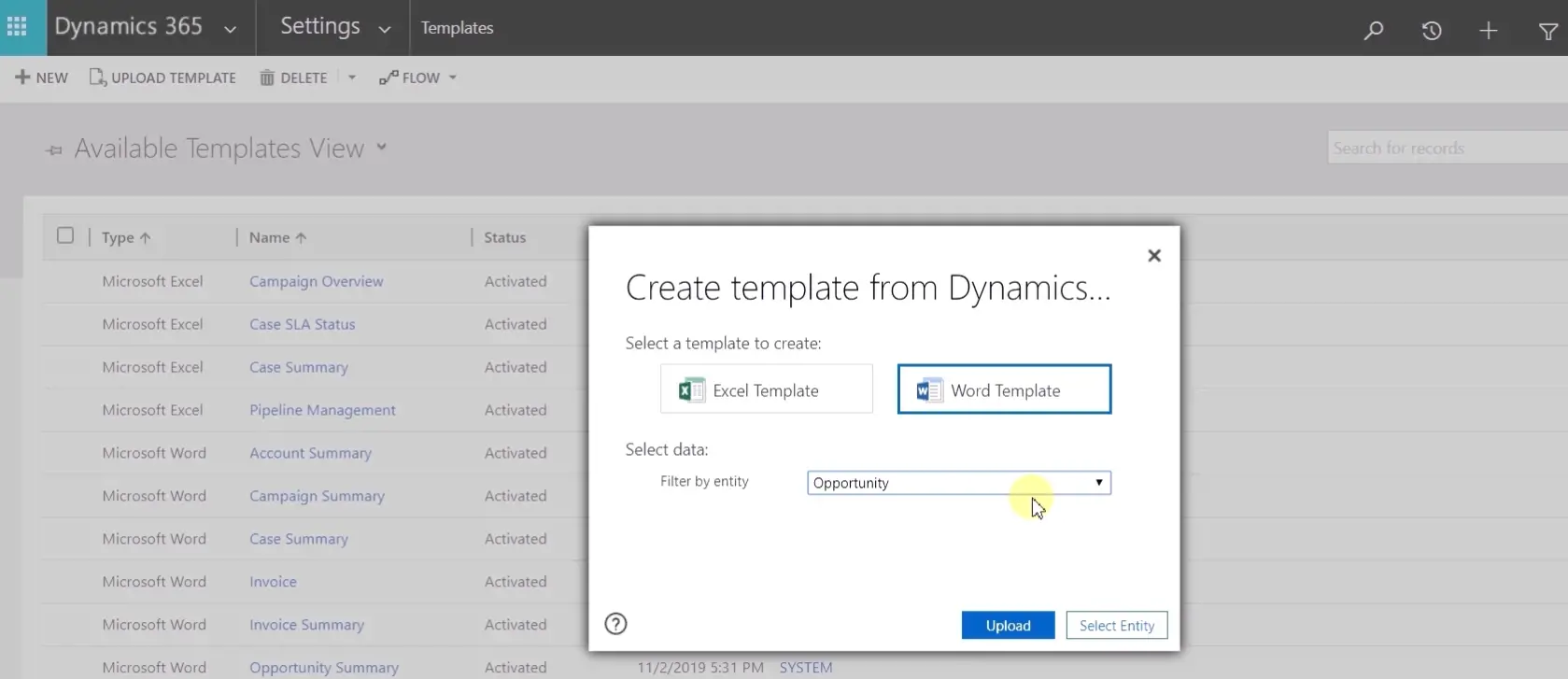Open recent items history icon
Screen dimensions: 1568x679
coord(1432,31)
